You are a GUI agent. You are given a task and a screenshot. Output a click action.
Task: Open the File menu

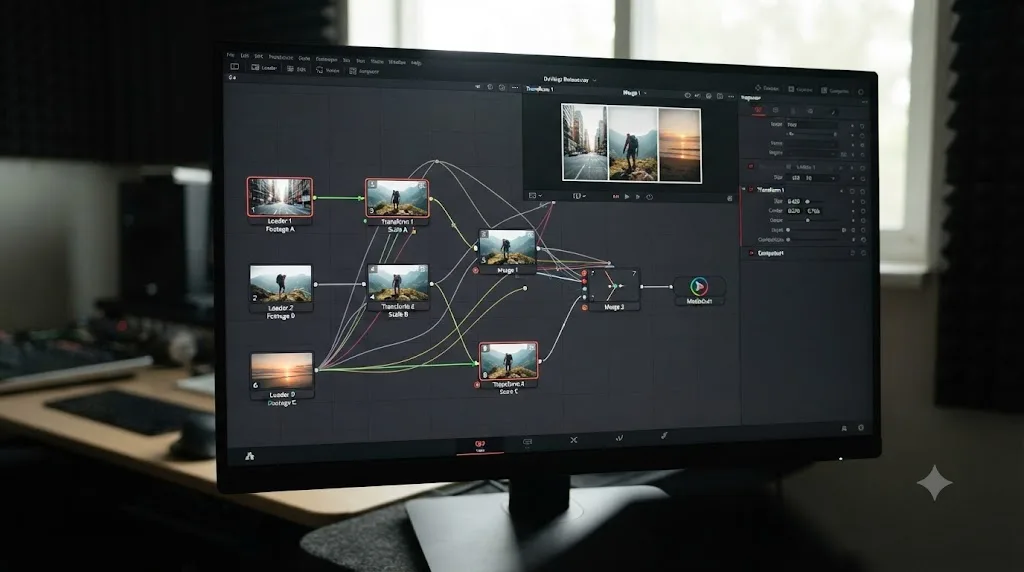tap(231, 55)
